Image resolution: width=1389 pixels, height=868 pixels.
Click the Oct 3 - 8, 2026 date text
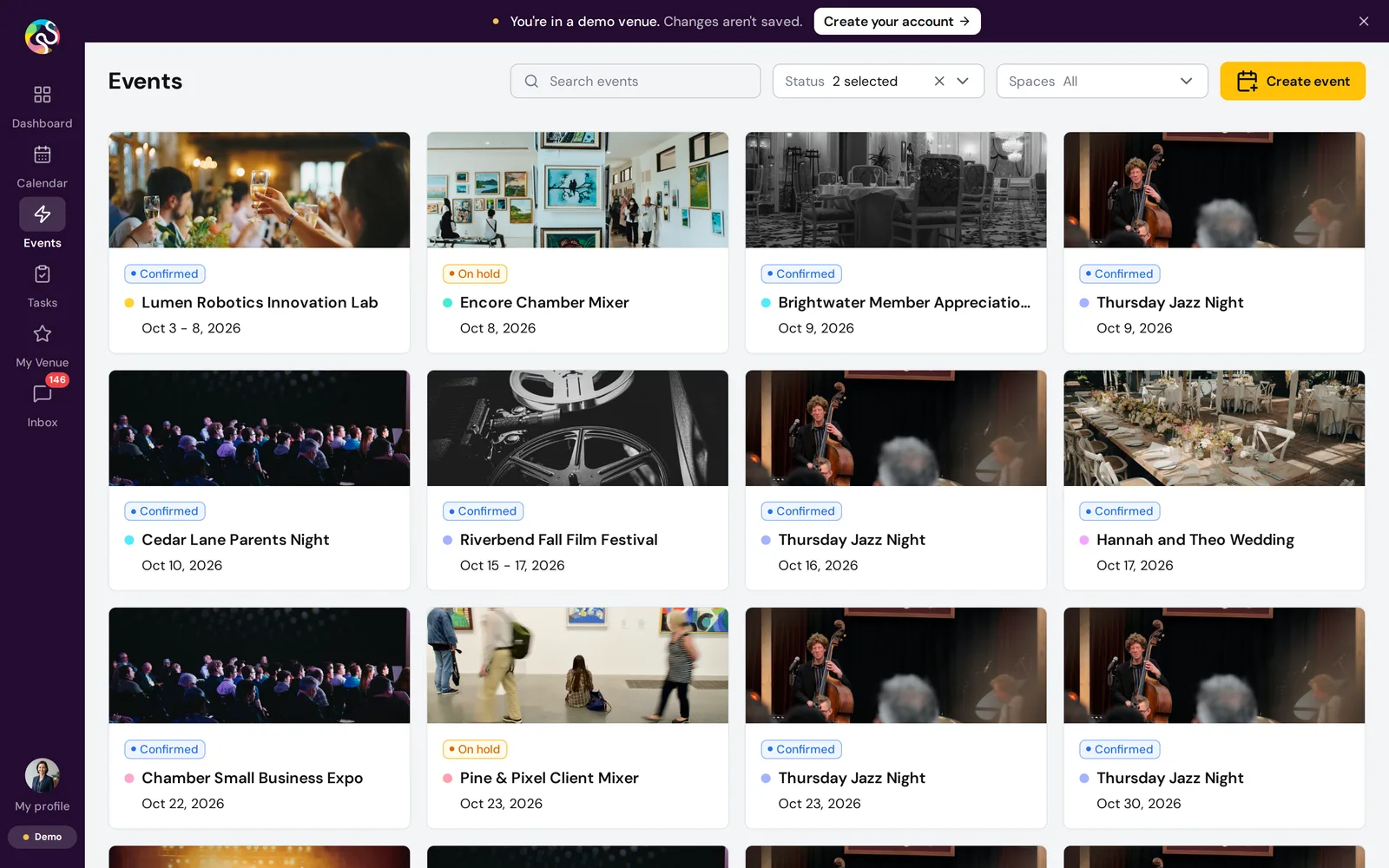click(191, 328)
